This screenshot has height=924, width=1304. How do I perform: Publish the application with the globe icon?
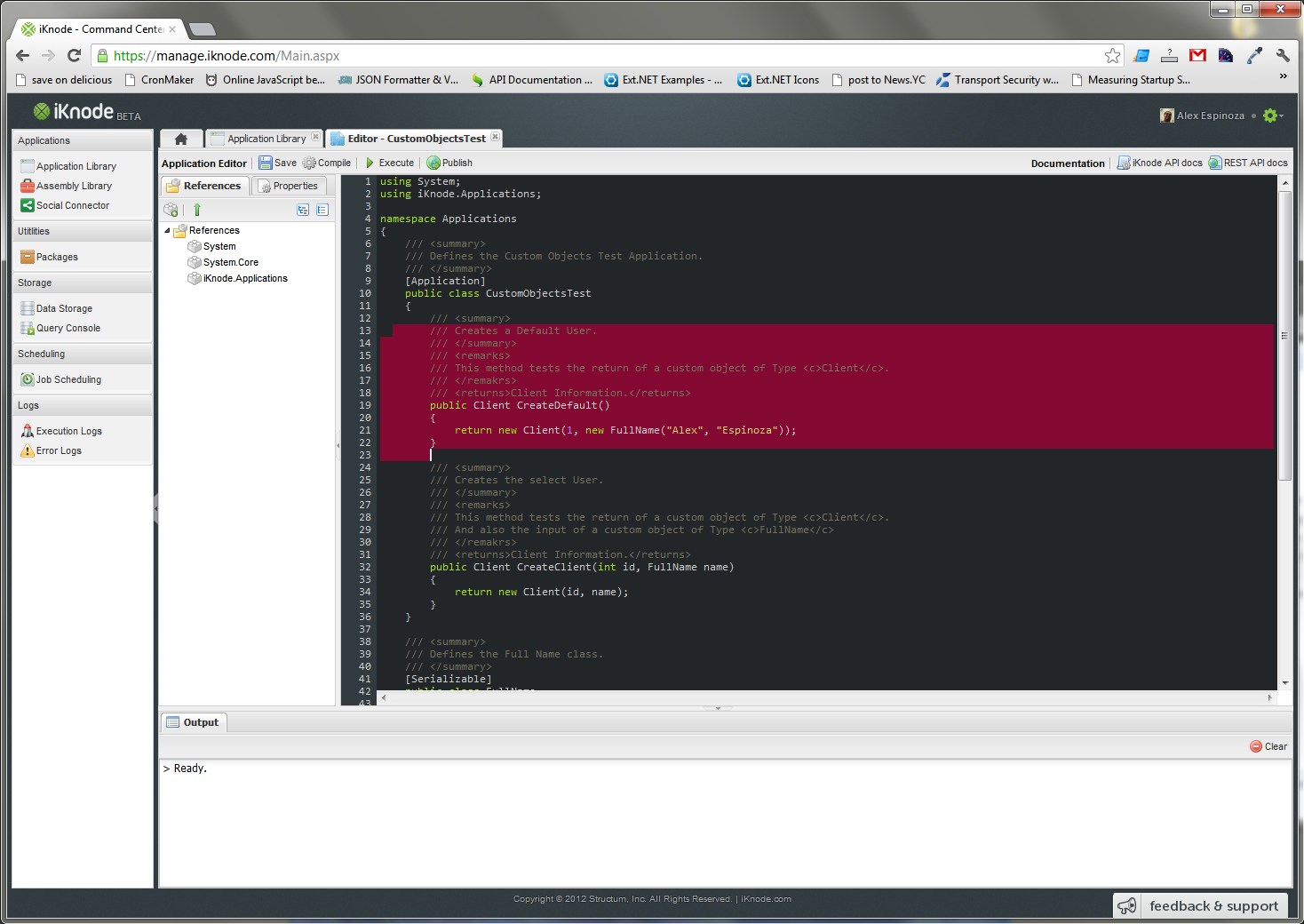(449, 163)
